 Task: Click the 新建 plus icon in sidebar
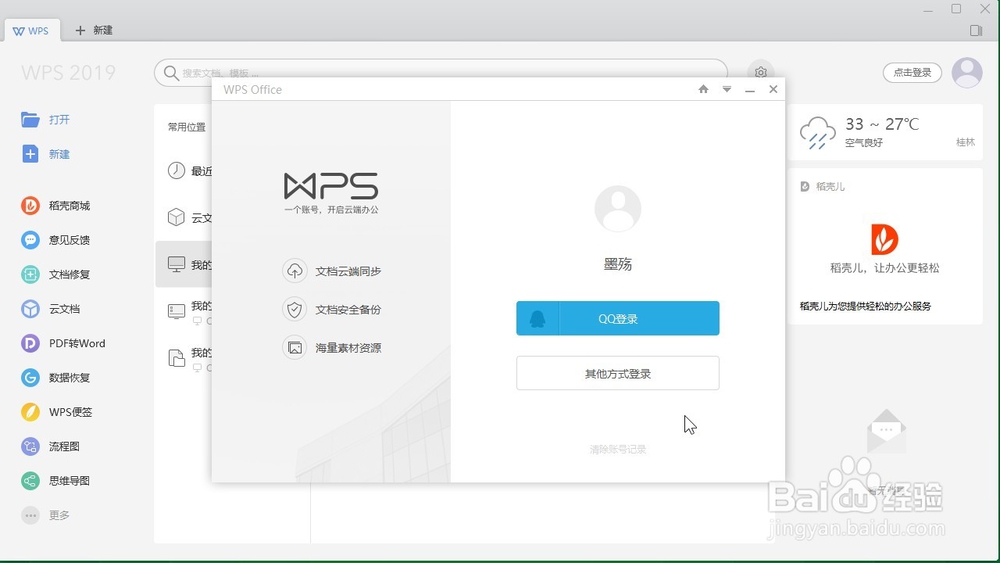pyautogui.click(x=30, y=154)
